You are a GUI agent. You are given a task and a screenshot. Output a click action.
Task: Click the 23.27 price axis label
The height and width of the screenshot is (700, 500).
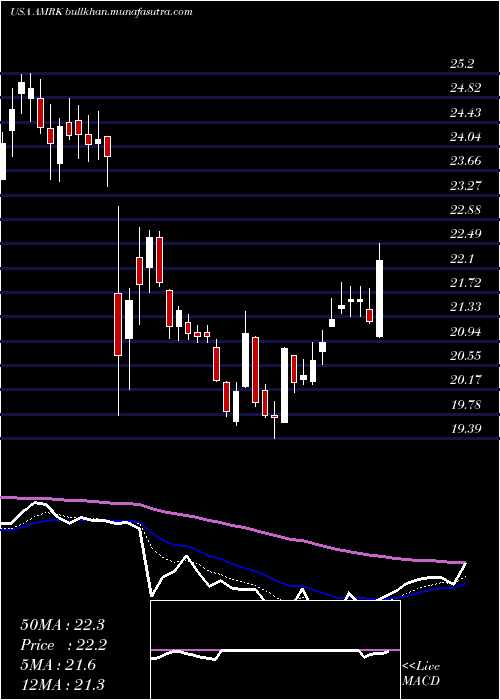click(465, 185)
